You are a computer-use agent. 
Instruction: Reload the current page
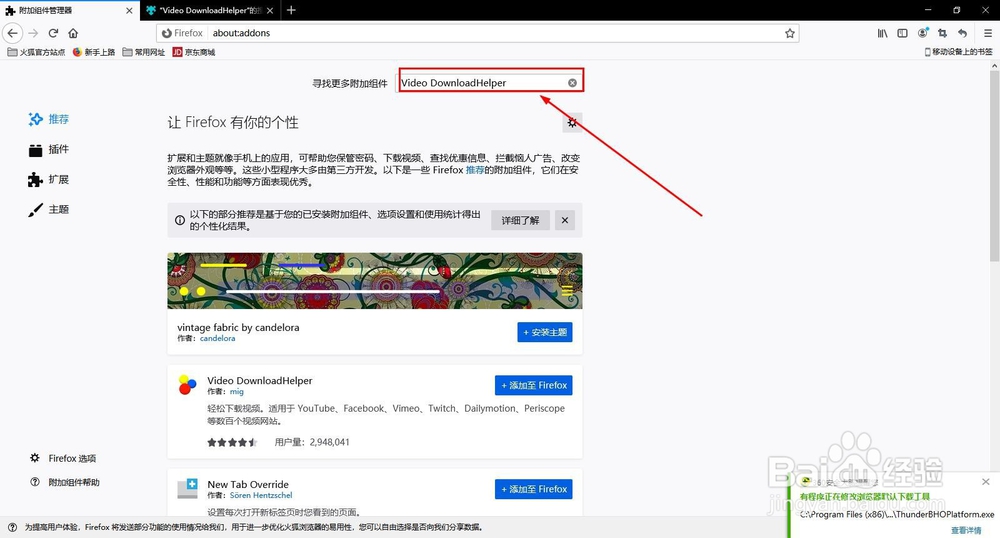[54, 33]
